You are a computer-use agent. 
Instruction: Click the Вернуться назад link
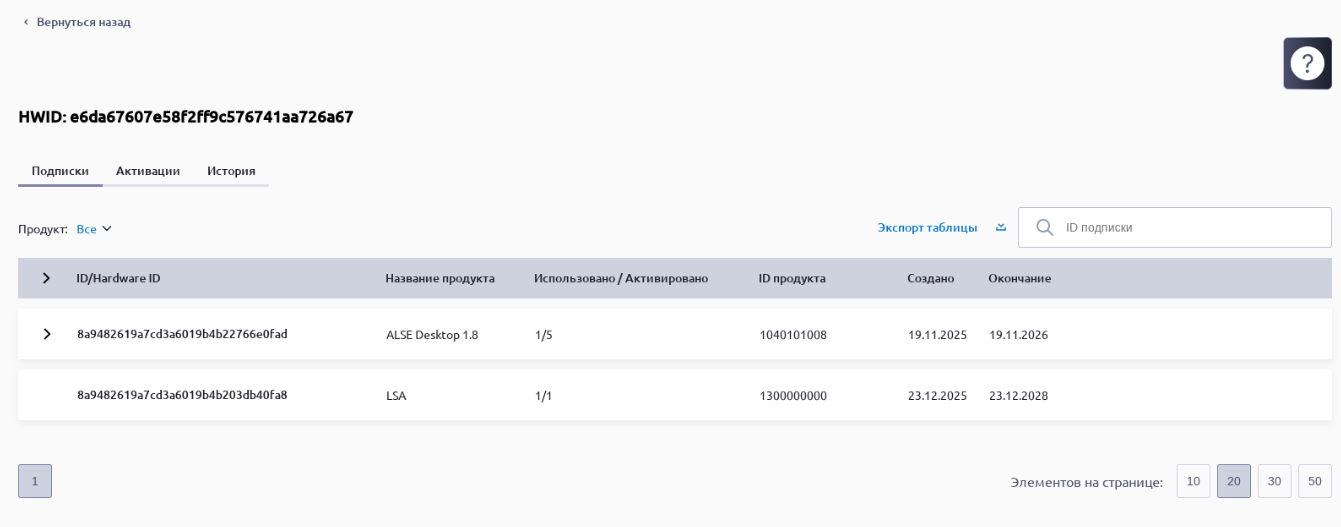tap(83, 22)
